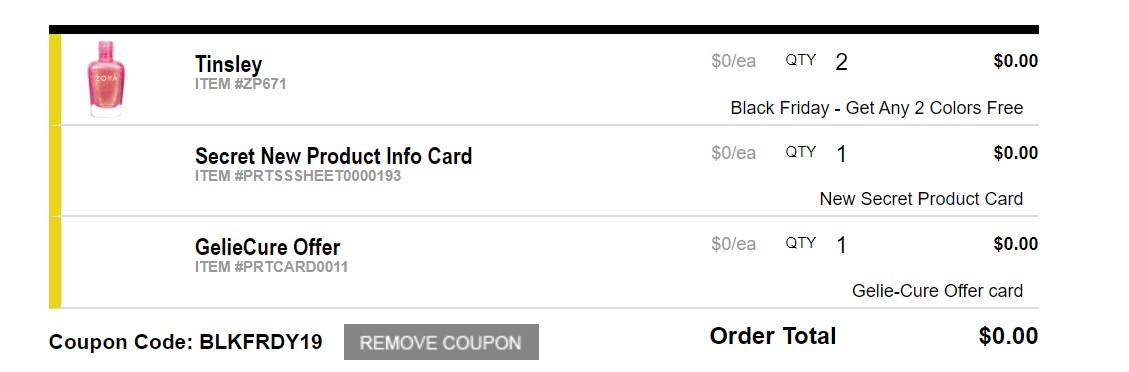Click the quantity 1 for GelieCure Offer
Screen dimensions: 1129x372
pyautogui.click(x=841, y=245)
